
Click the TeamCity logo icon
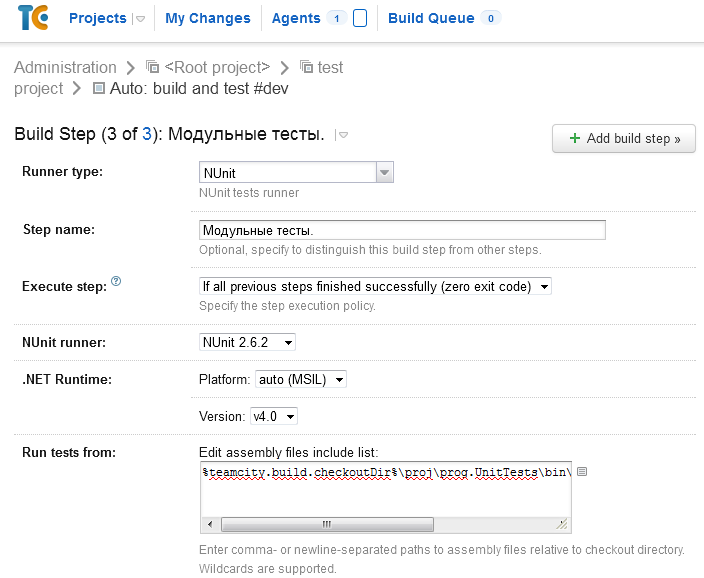32,18
